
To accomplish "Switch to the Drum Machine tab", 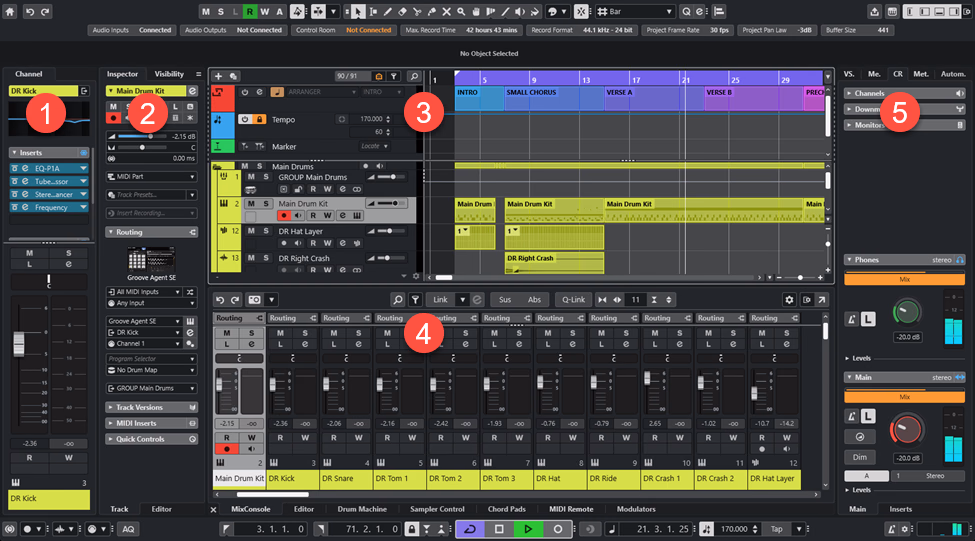I will [x=362, y=509].
